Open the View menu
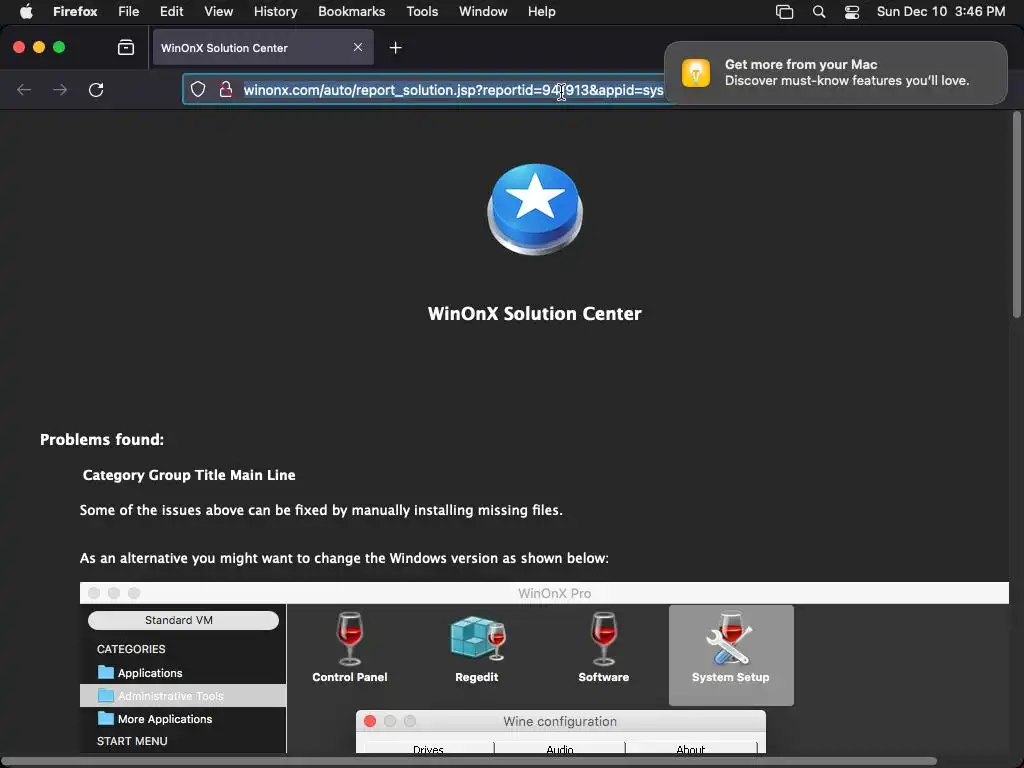1024x768 pixels. pos(218,11)
